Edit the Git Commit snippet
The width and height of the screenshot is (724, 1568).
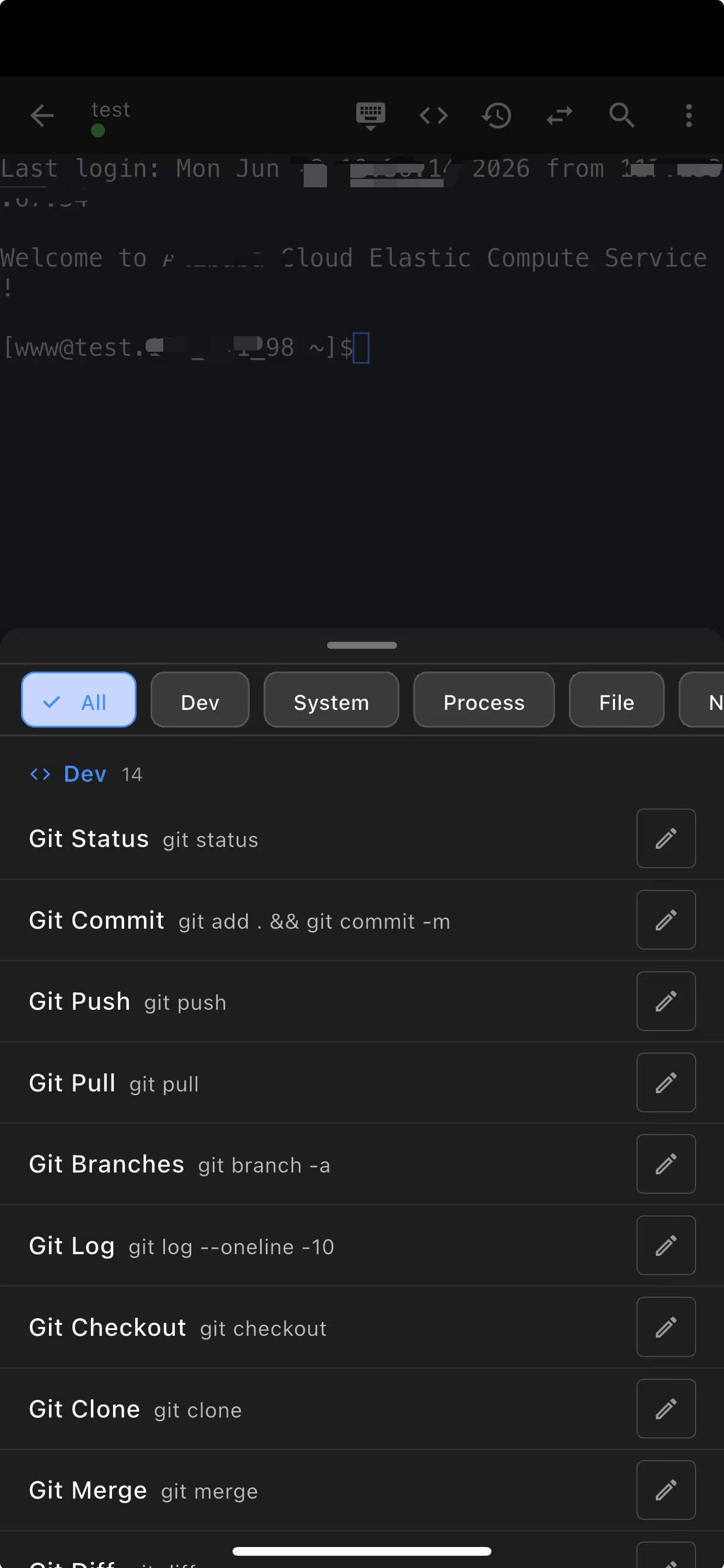(x=666, y=920)
